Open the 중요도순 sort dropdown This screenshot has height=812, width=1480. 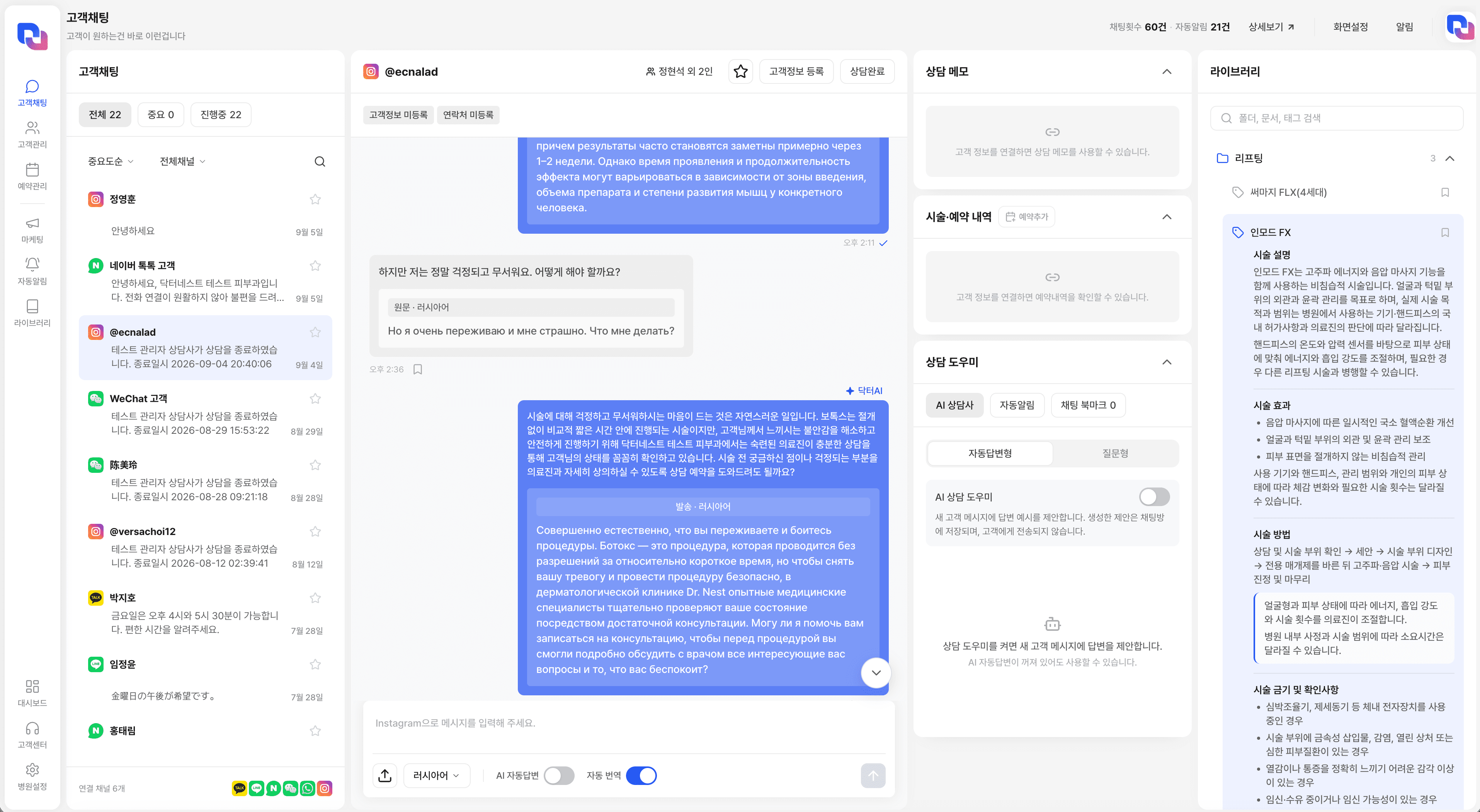pos(110,161)
